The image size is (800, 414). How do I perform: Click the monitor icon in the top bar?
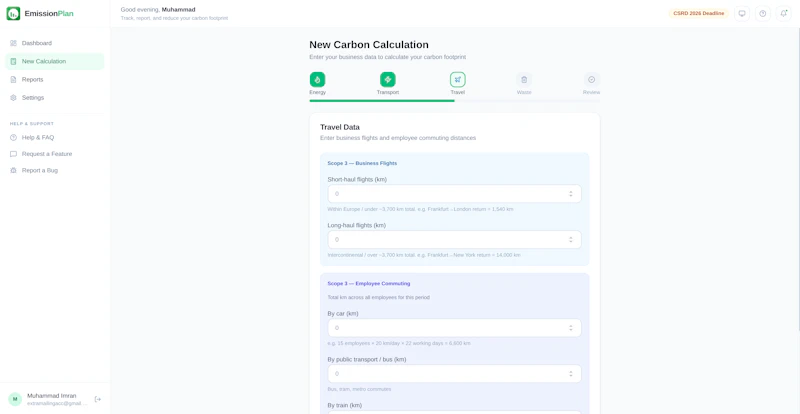click(x=742, y=14)
